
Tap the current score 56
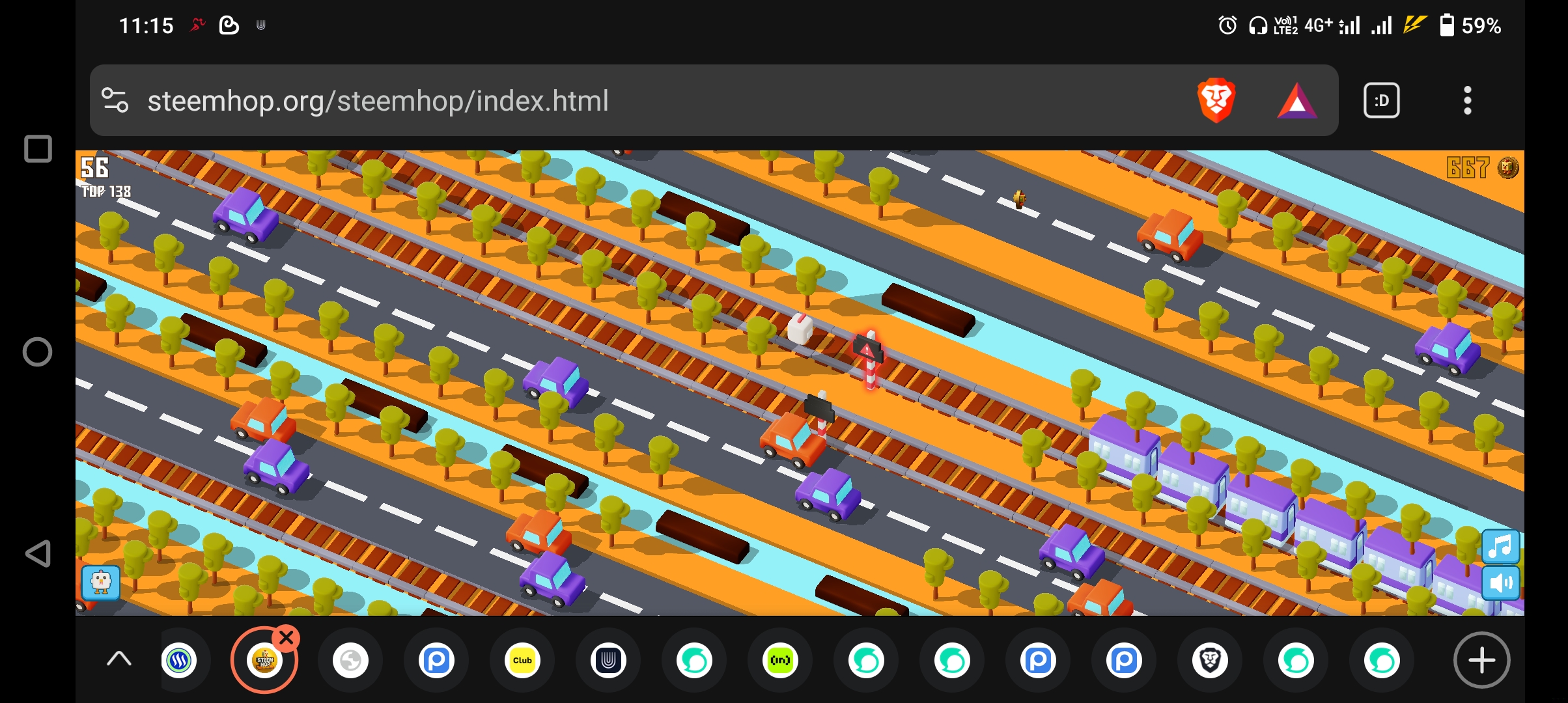pos(94,168)
